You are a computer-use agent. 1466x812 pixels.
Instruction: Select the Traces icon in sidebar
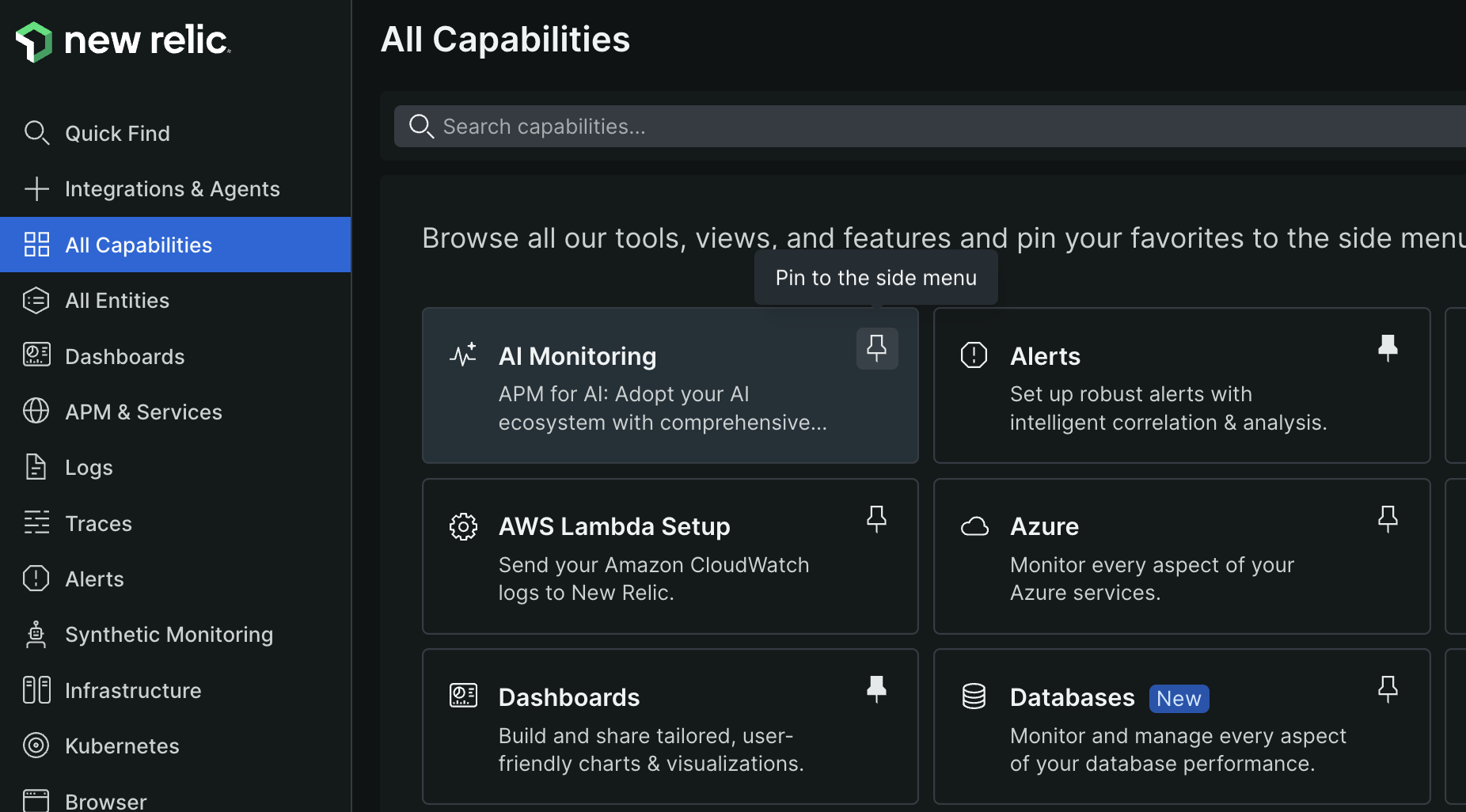[36, 522]
